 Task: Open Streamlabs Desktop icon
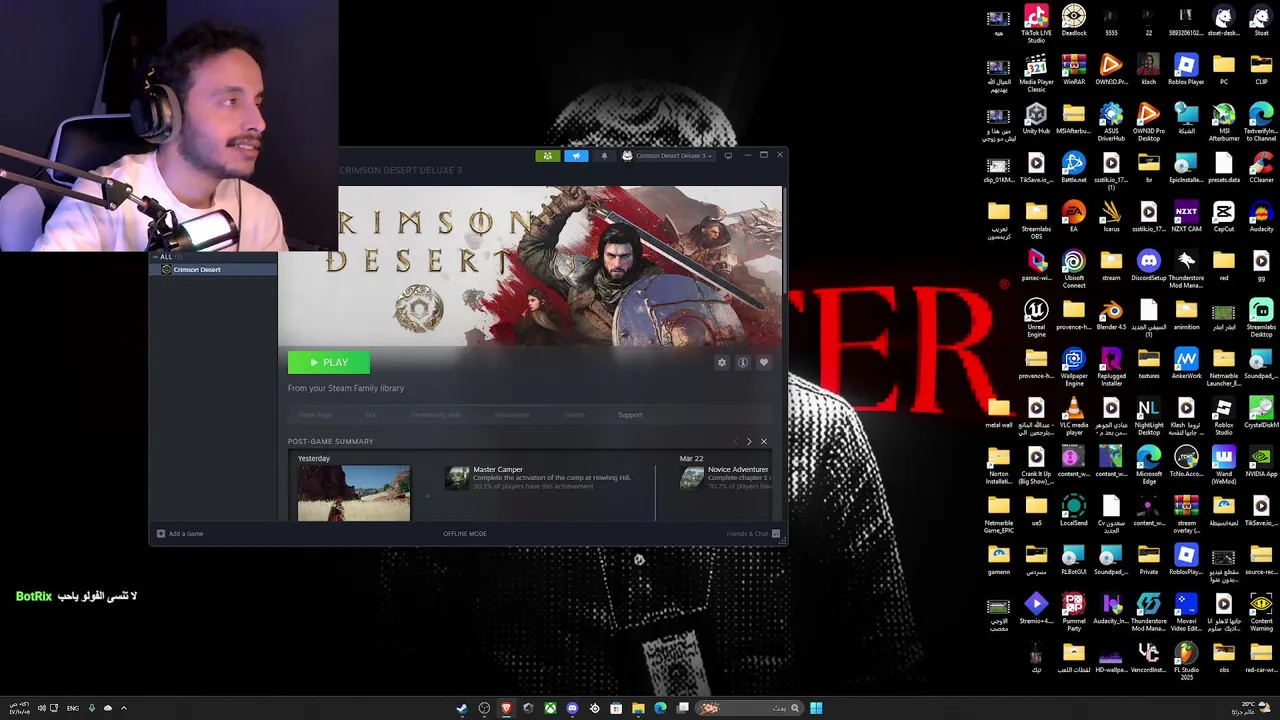point(1261,319)
